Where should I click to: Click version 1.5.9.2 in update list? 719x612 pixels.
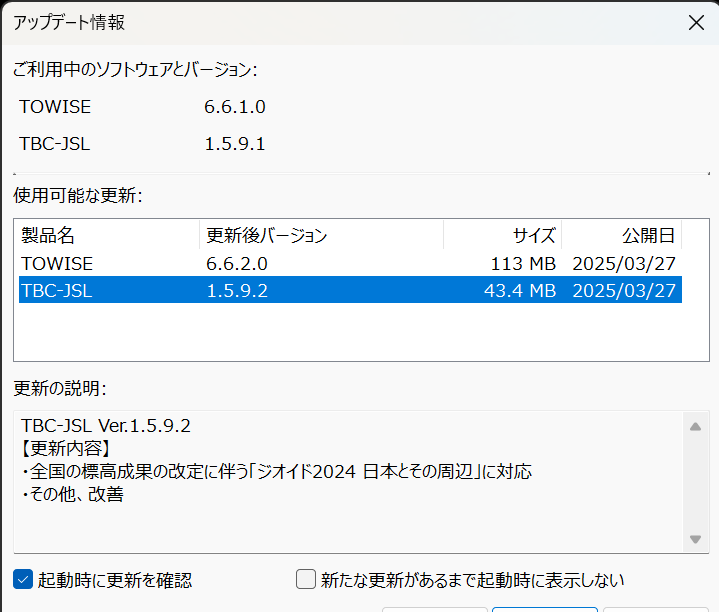237,291
